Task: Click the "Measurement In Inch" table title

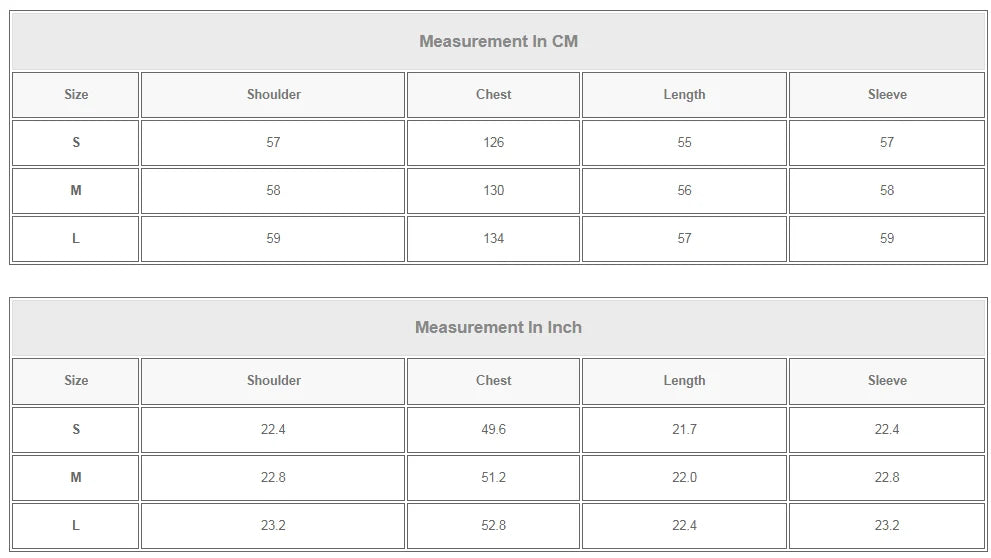Action: (498, 327)
